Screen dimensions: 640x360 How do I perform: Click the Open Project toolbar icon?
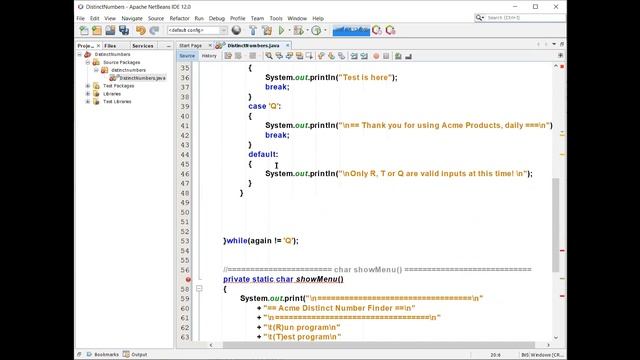[110, 30]
